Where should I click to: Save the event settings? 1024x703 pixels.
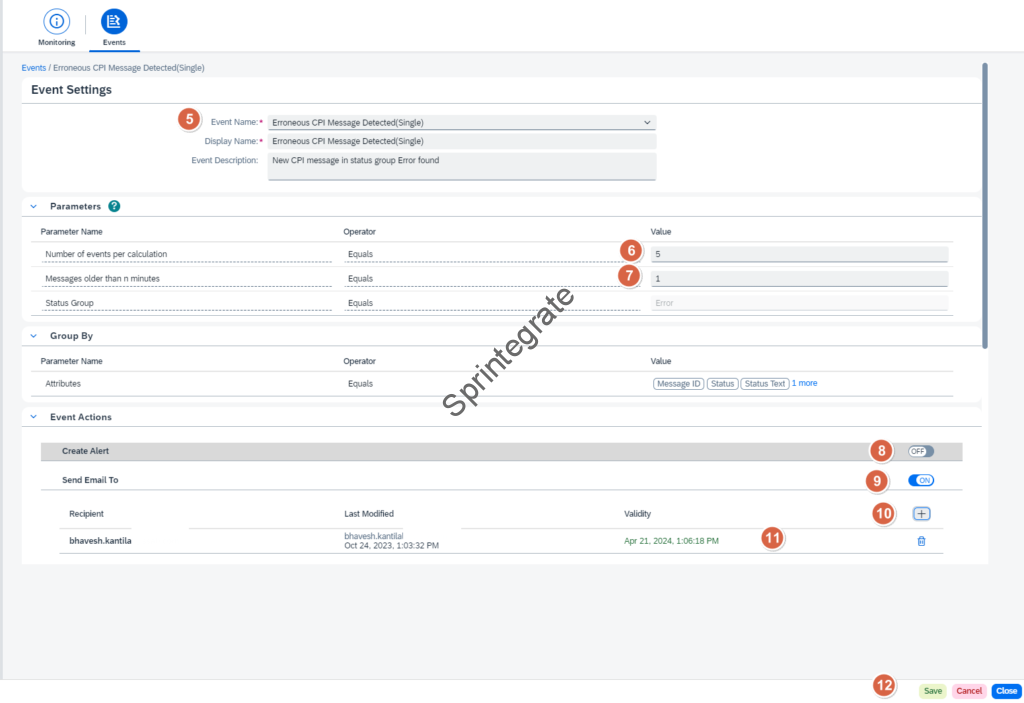click(932, 691)
